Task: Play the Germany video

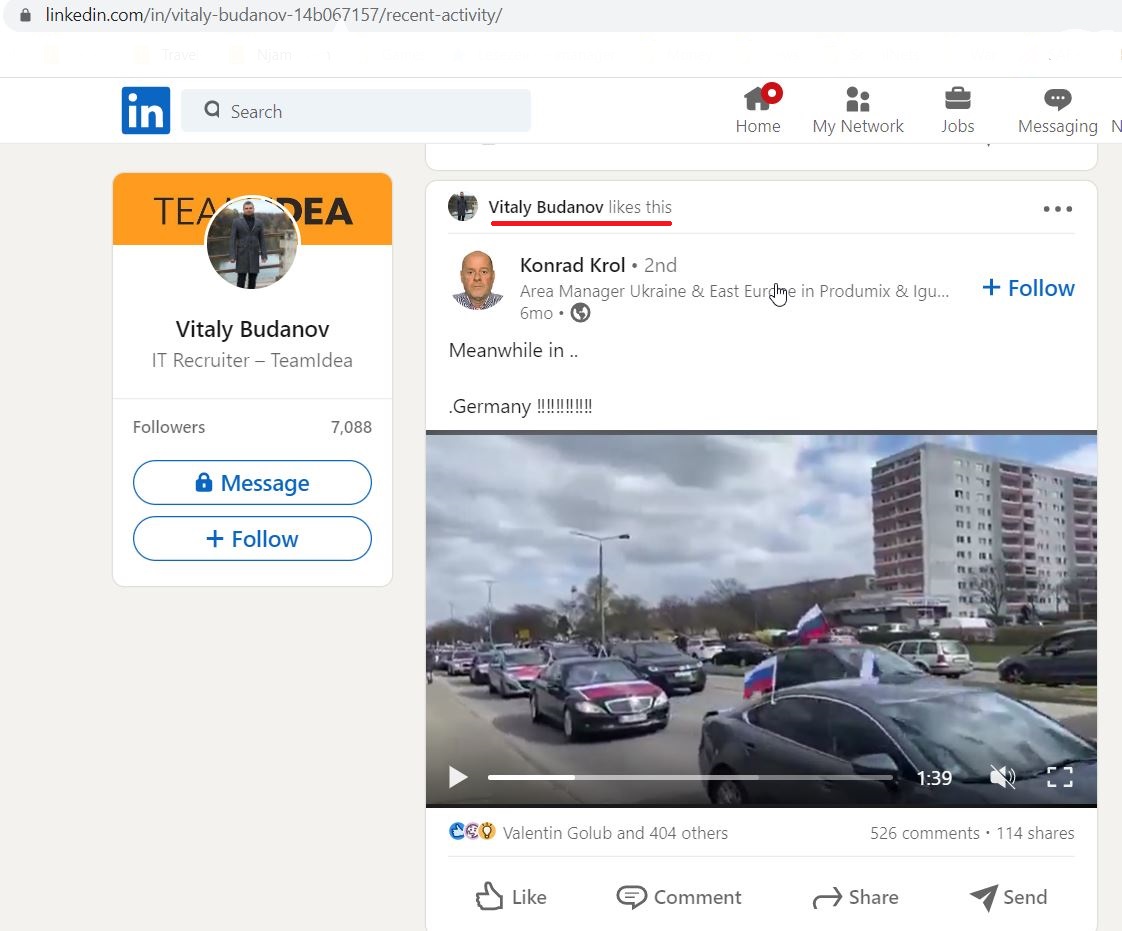Action: pos(458,776)
